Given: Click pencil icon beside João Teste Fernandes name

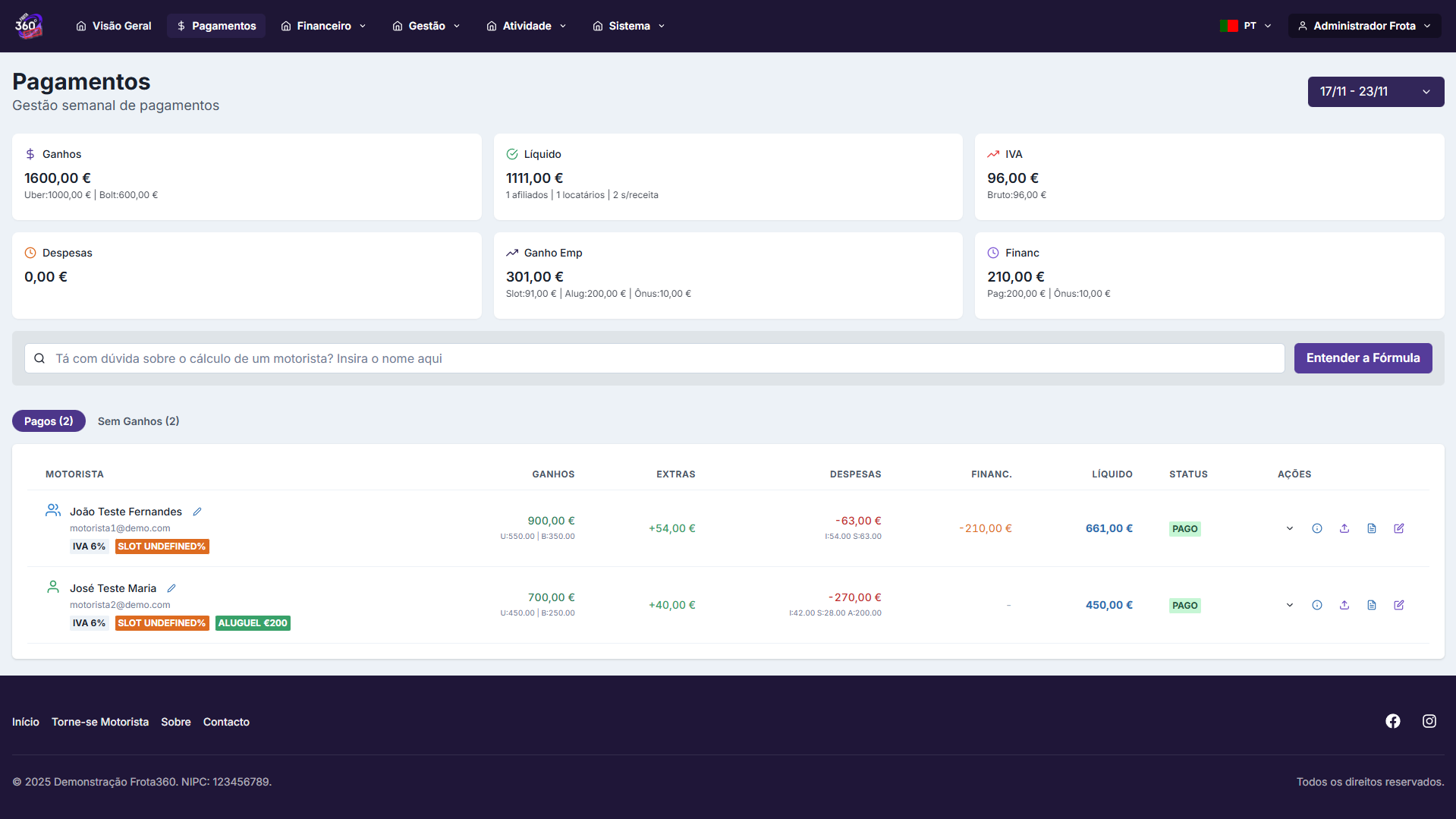Looking at the screenshot, I should coord(197,512).
